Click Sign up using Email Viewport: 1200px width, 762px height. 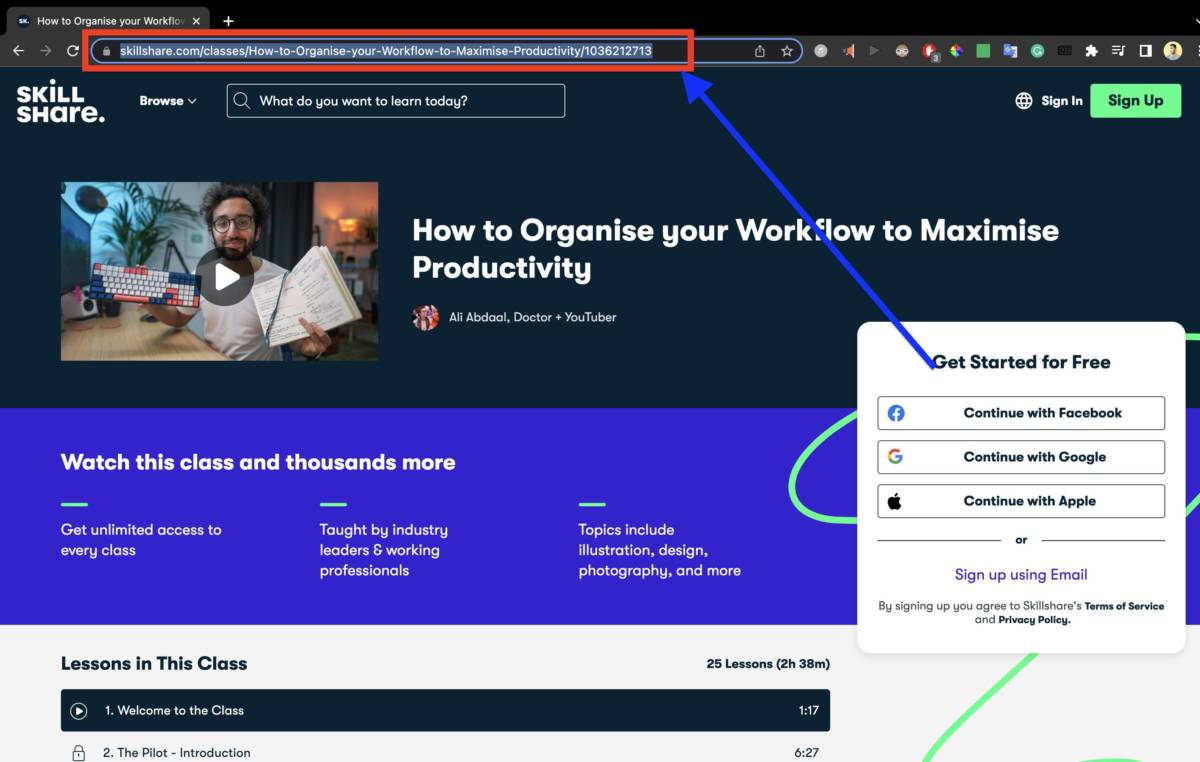(1021, 574)
